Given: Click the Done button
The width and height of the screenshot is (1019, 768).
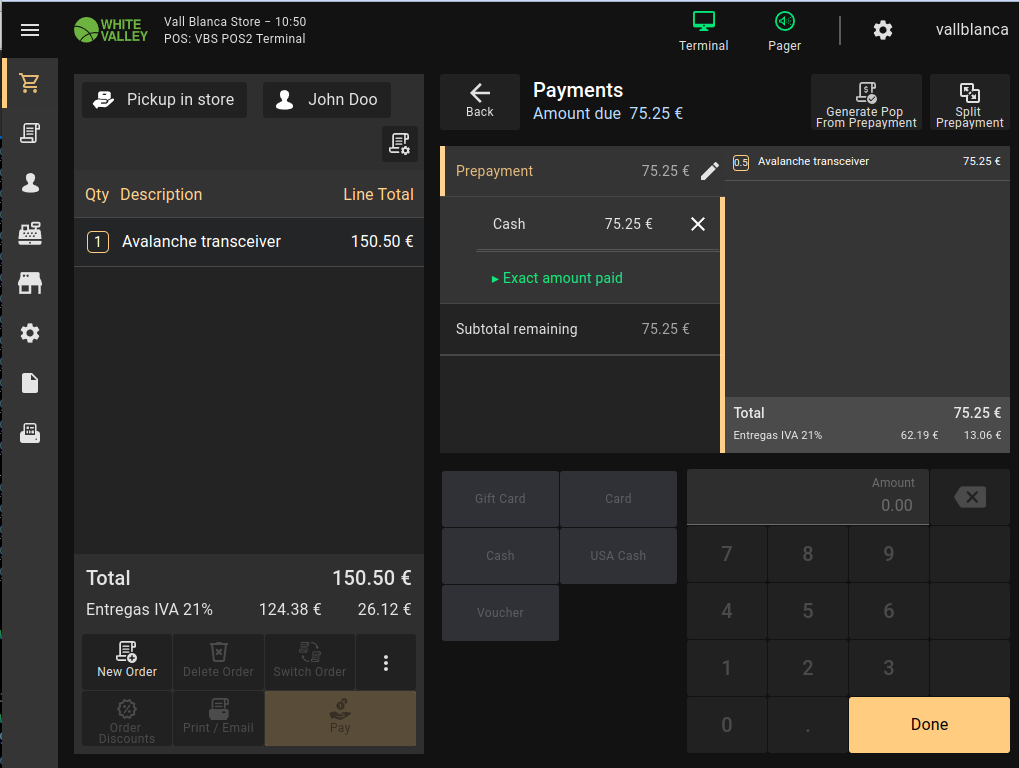Looking at the screenshot, I should click(929, 725).
